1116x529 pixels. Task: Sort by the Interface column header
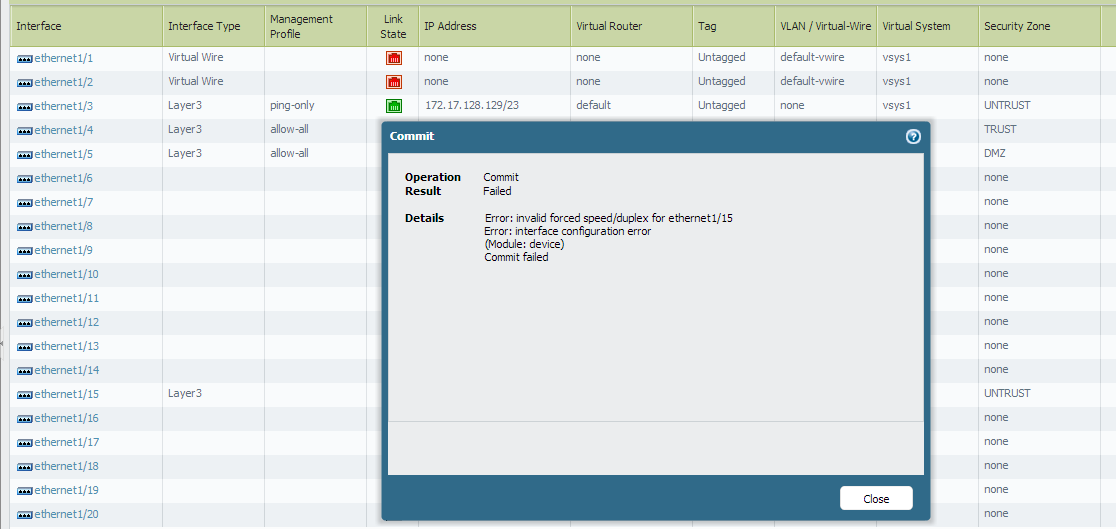click(86, 26)
